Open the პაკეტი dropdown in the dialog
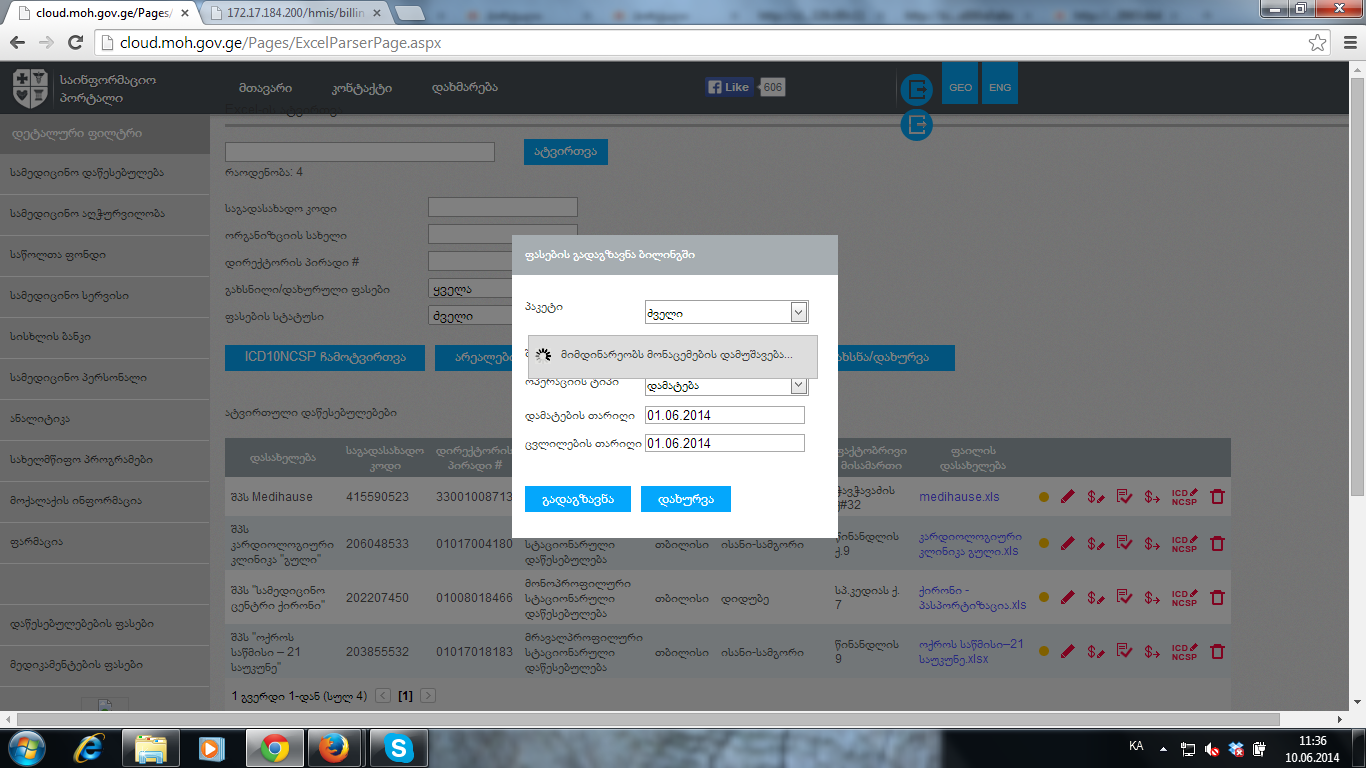 [x=798, y=313]
